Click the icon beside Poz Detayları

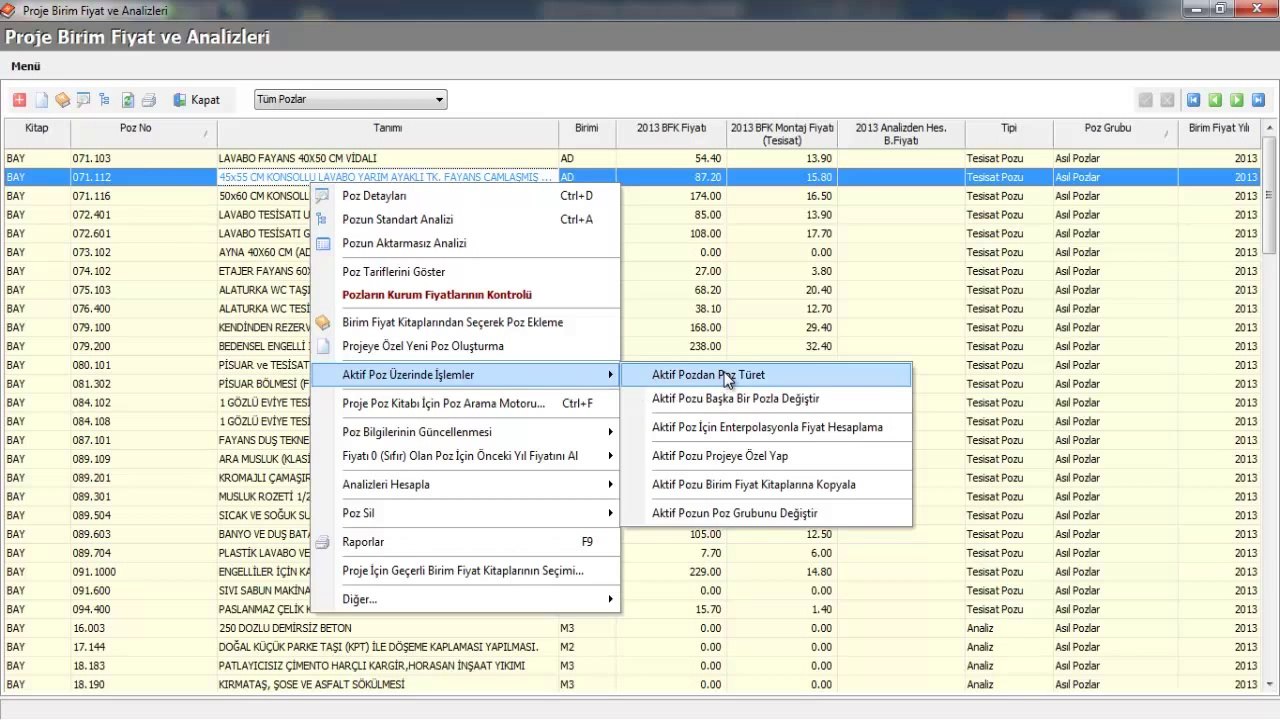click(323, 196)
